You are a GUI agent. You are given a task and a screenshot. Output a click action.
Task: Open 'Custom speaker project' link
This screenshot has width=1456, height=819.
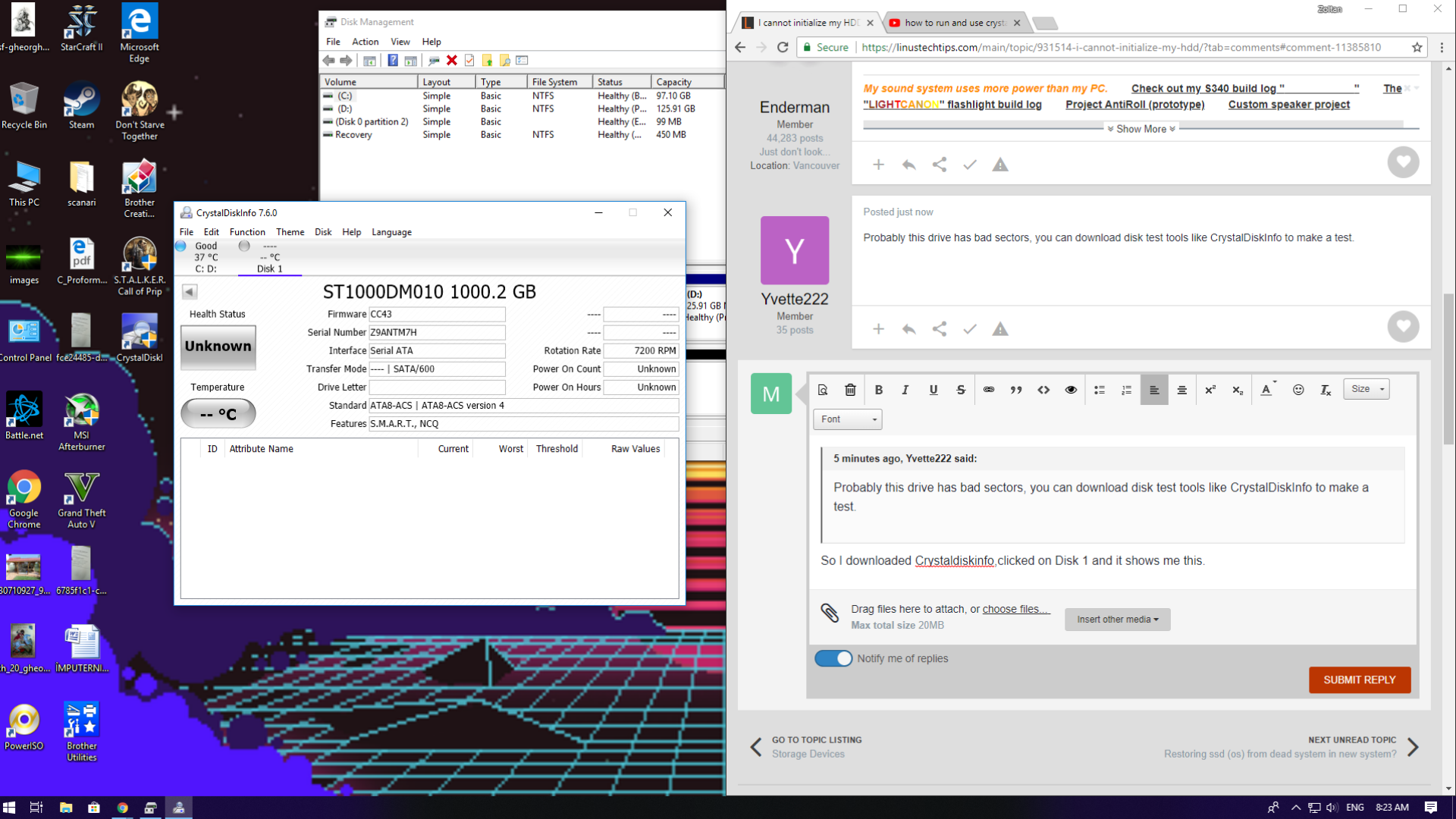point(1288,105)
